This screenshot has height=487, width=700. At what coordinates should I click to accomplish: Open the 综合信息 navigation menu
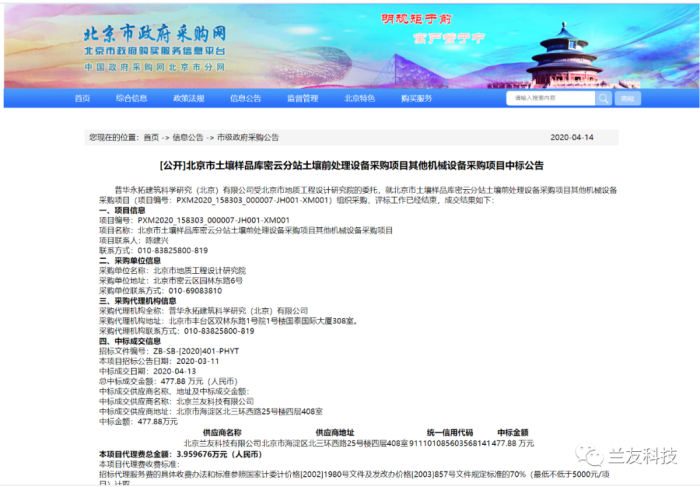tap(131, 99)
